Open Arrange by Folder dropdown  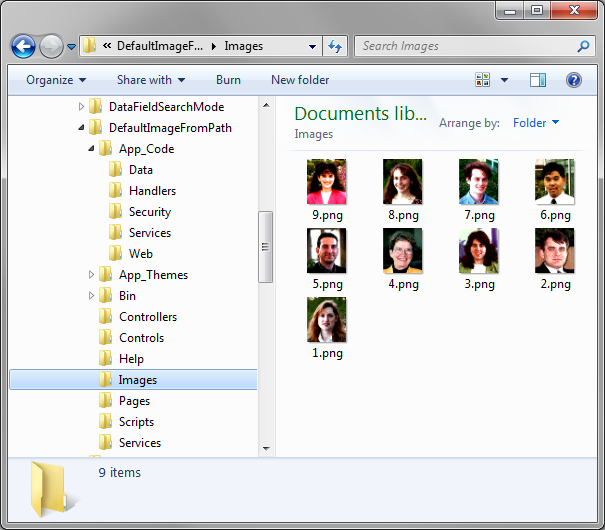pyautogui.click(x=536, y=123)
